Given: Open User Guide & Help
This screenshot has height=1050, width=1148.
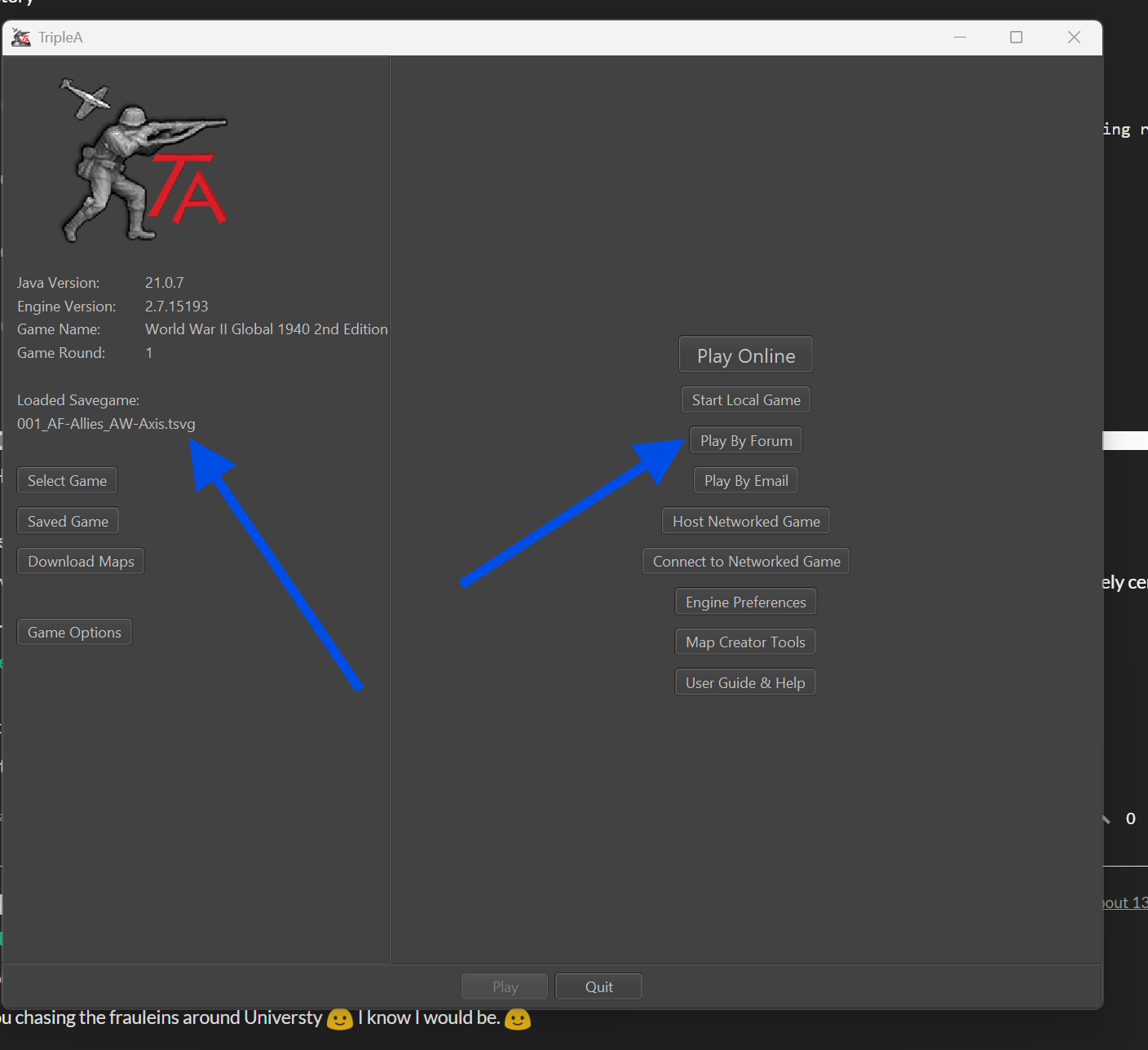Looking at the screenshot, I should [x=744, y=683].
